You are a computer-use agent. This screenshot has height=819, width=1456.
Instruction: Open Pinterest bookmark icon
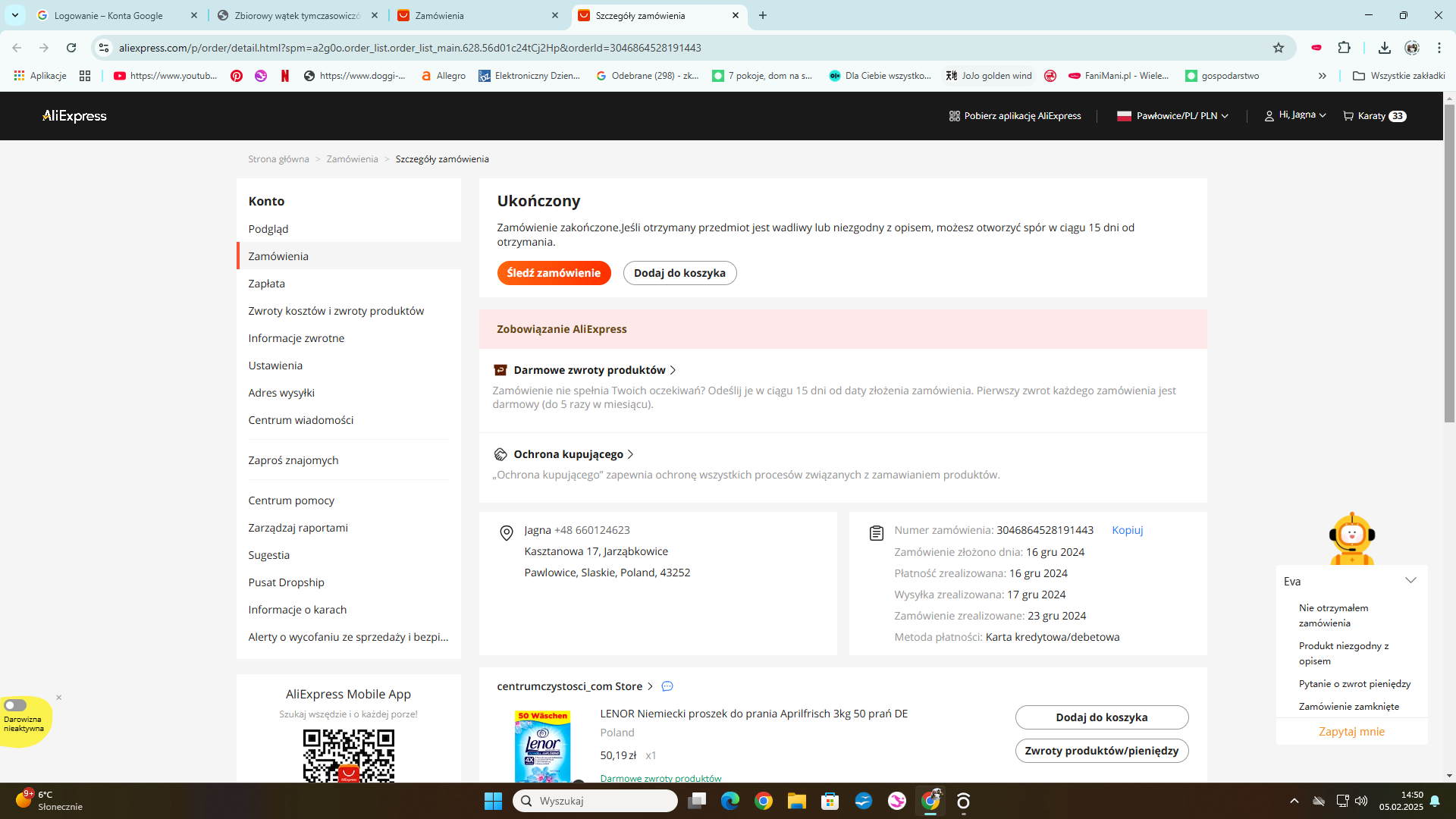237,76
